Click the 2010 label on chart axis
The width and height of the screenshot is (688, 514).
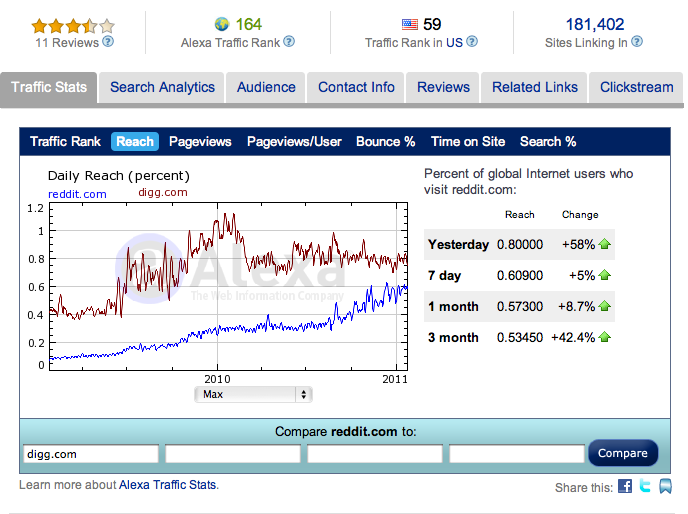coord(217,379)
